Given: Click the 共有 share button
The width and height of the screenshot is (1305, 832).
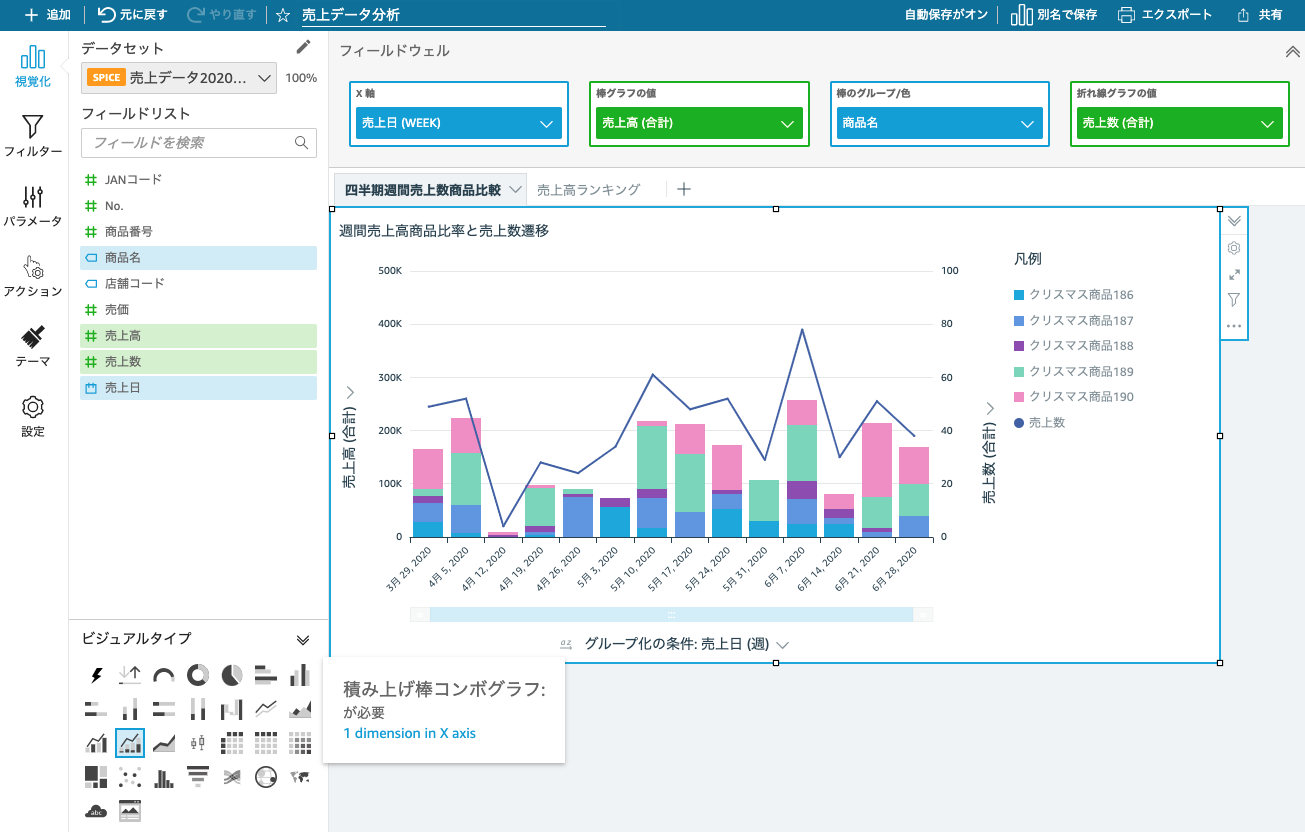Looking at the screenshot, I should [1260, 15].
